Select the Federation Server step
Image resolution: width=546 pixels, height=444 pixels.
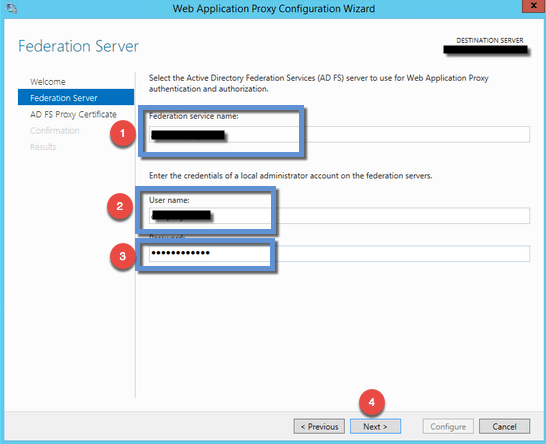(76, 97)
